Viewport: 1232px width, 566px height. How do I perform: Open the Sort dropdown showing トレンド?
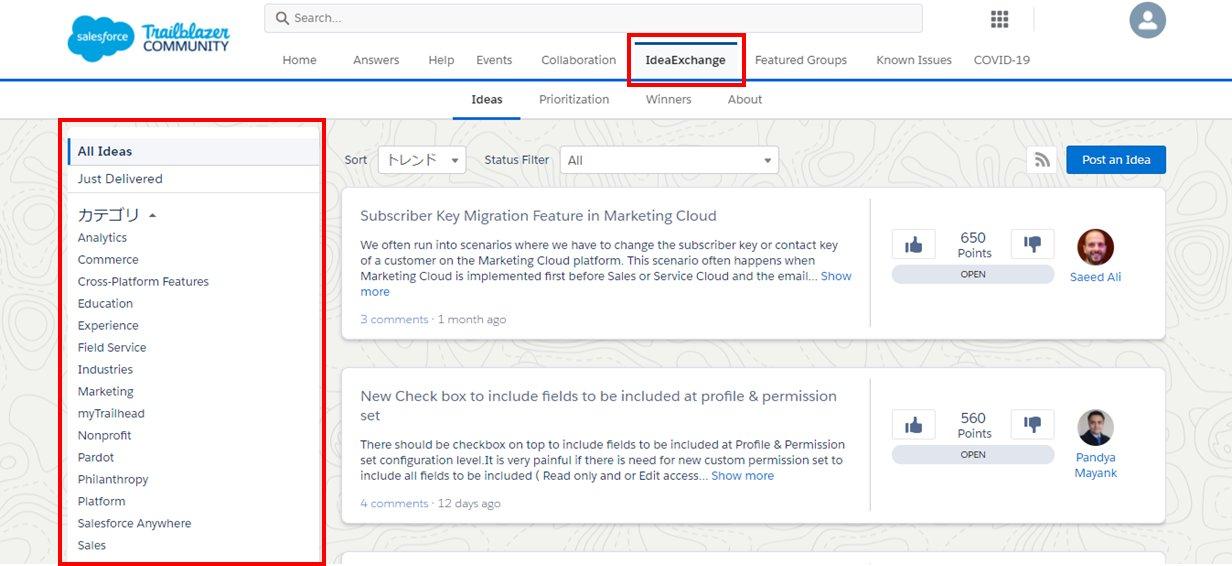[x=422, y=160]
